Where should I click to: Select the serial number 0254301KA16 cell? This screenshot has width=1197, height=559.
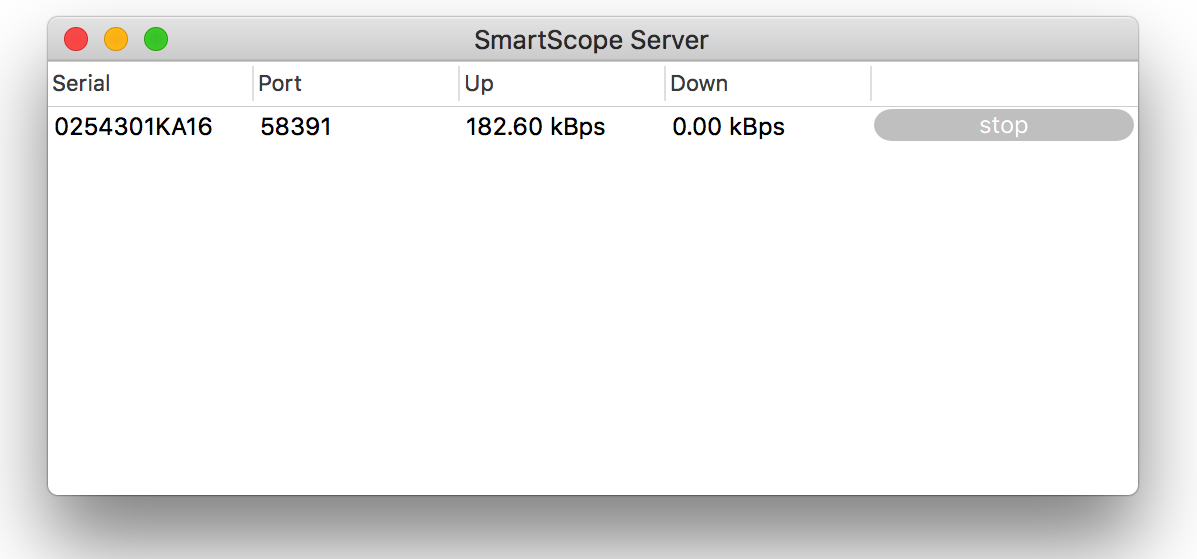point(133,127)
